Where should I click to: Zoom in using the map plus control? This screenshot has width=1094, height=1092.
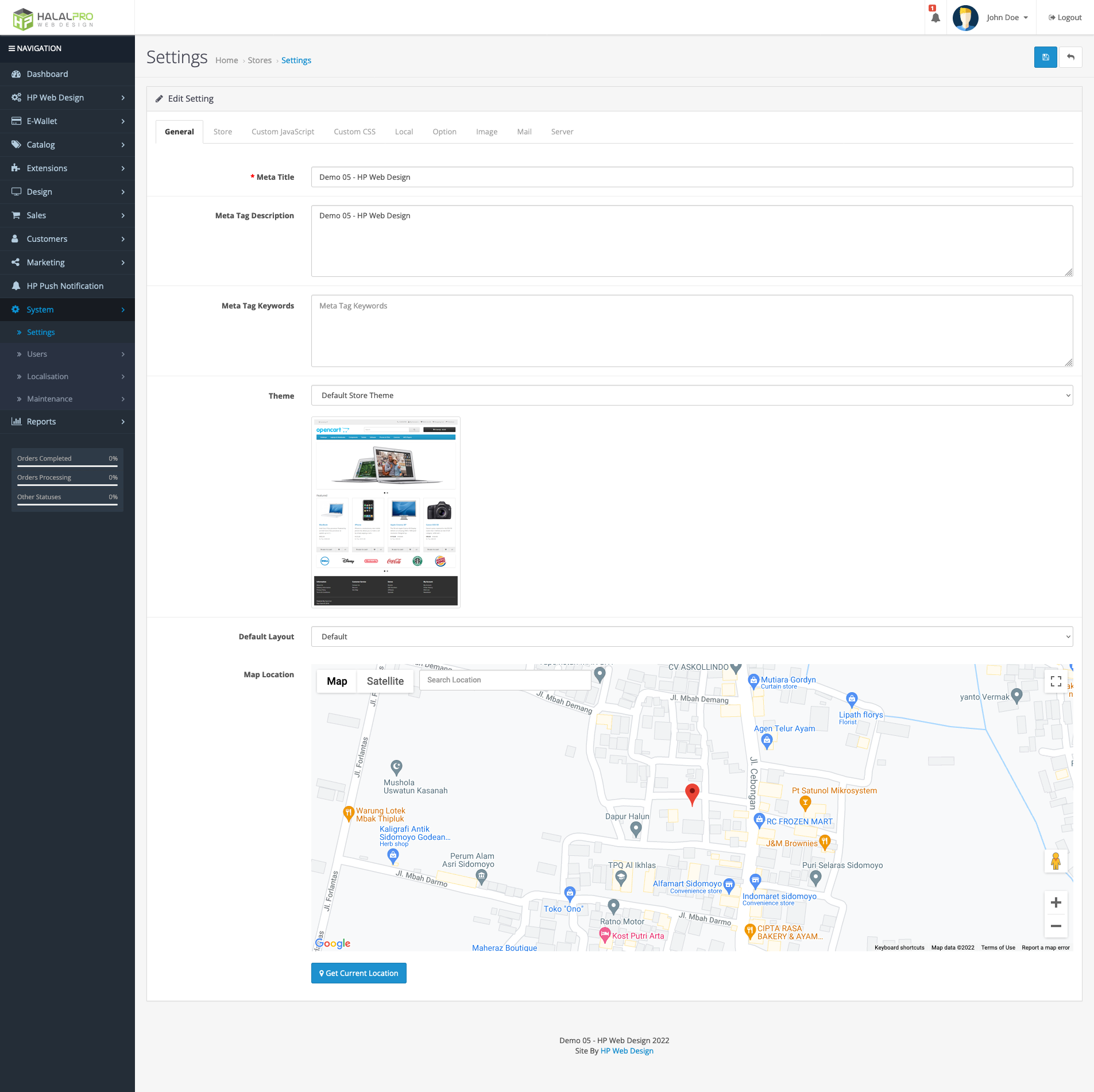[x=1056, y=902]
